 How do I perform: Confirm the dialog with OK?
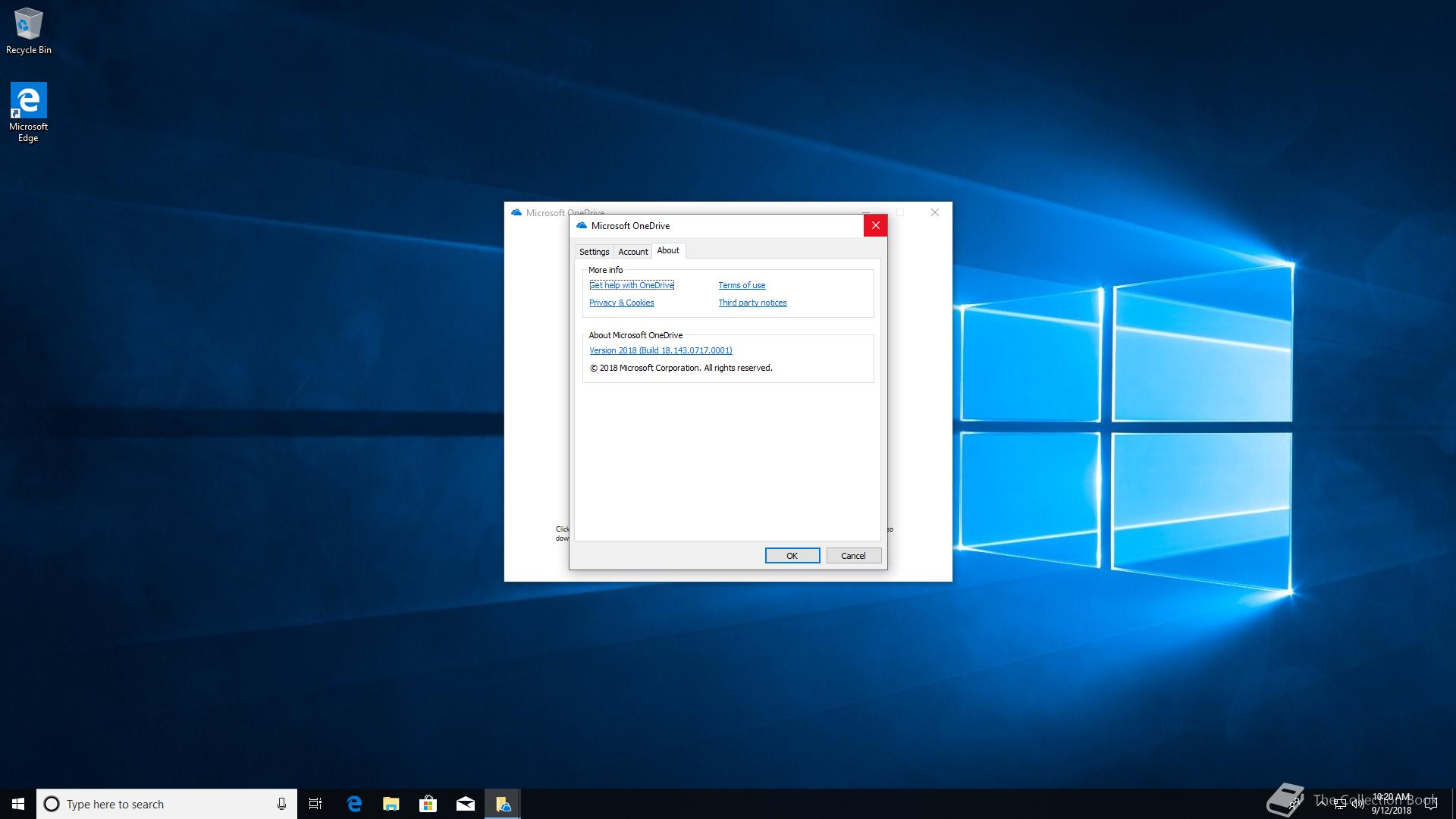point(792,556)
